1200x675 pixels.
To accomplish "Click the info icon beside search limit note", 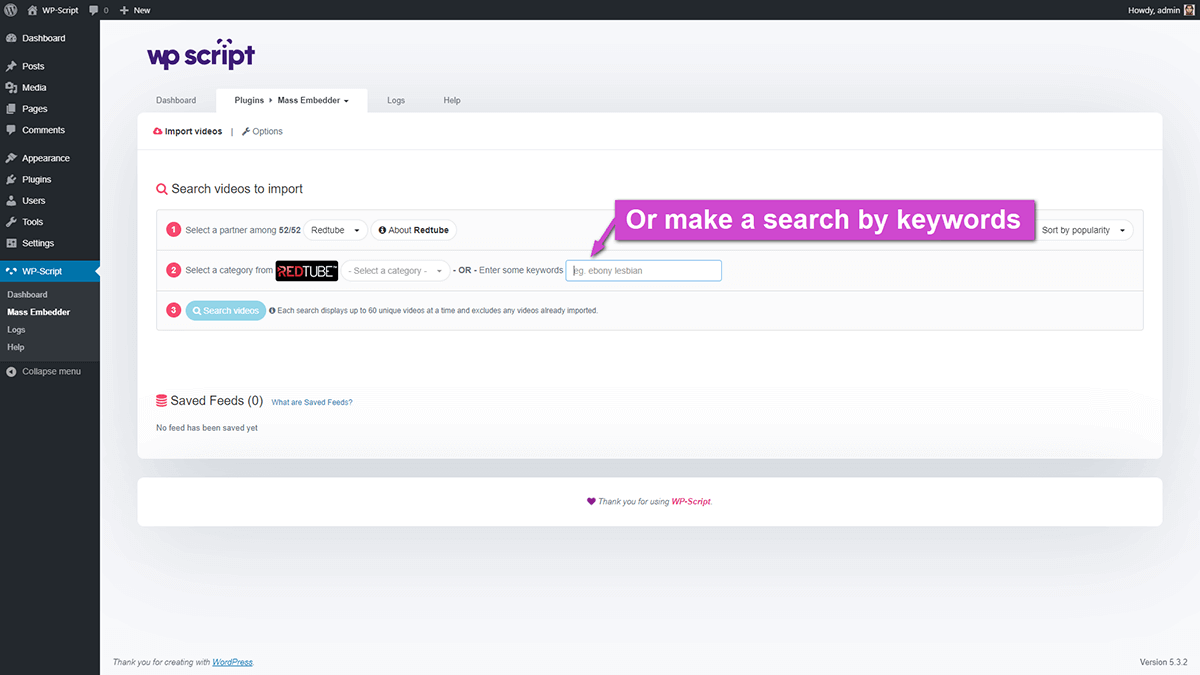I will [273, 311].
